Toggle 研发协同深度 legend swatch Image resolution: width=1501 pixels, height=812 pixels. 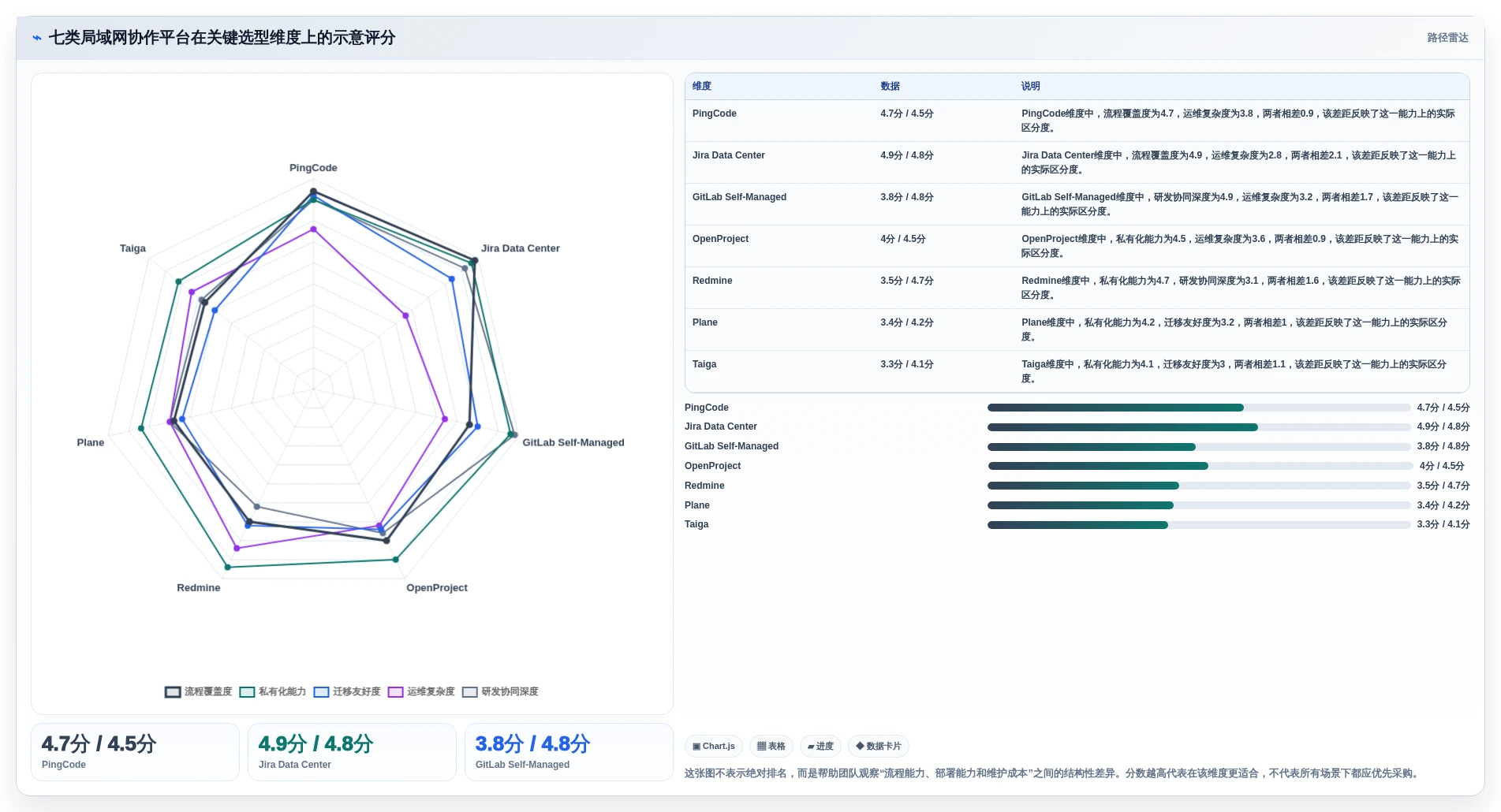(x=470, y=691)
